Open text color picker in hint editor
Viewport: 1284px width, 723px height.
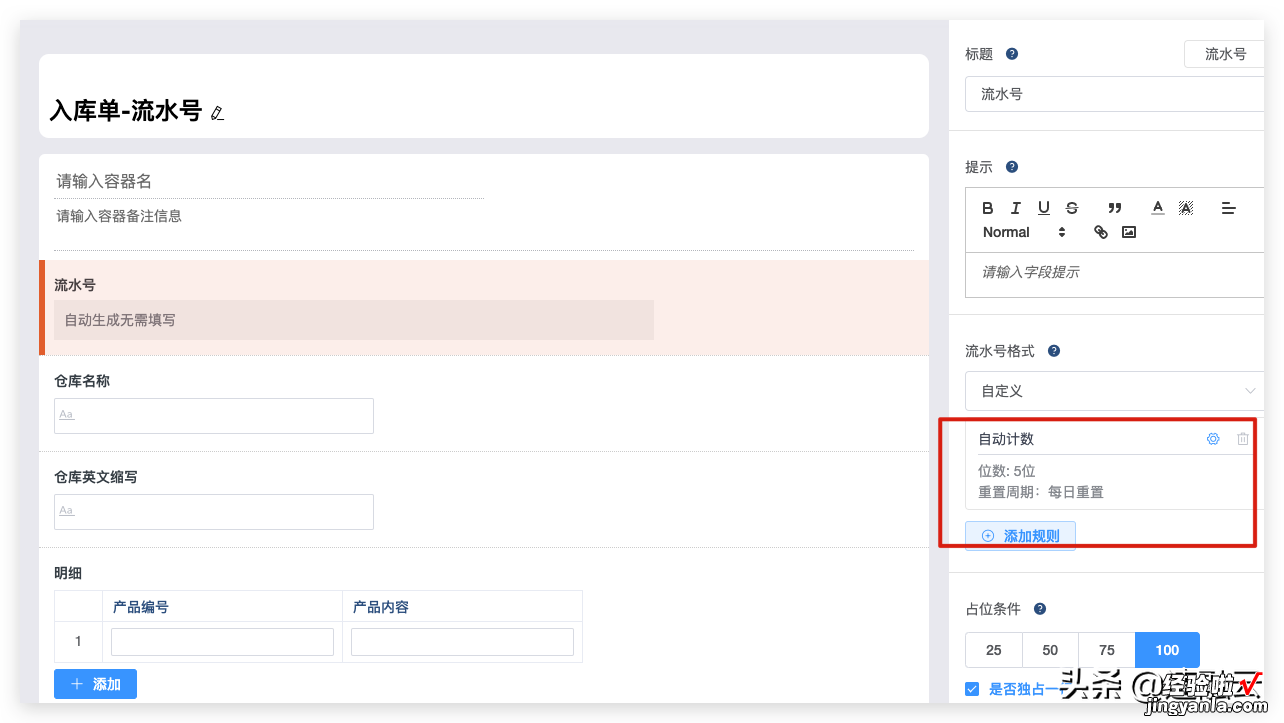point(1158,208)
